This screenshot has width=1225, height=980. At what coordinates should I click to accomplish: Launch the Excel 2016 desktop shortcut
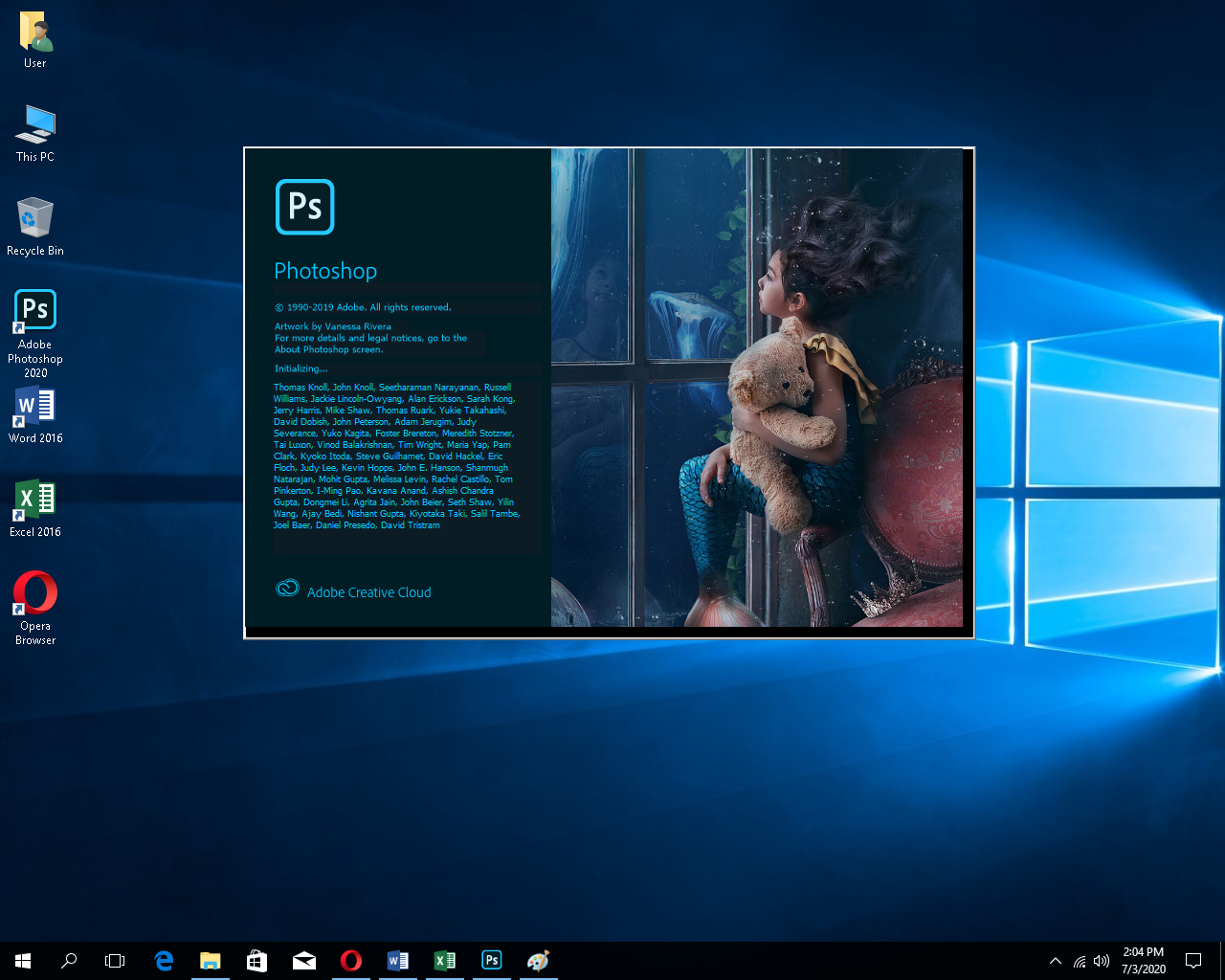click(x=35, y=500)
